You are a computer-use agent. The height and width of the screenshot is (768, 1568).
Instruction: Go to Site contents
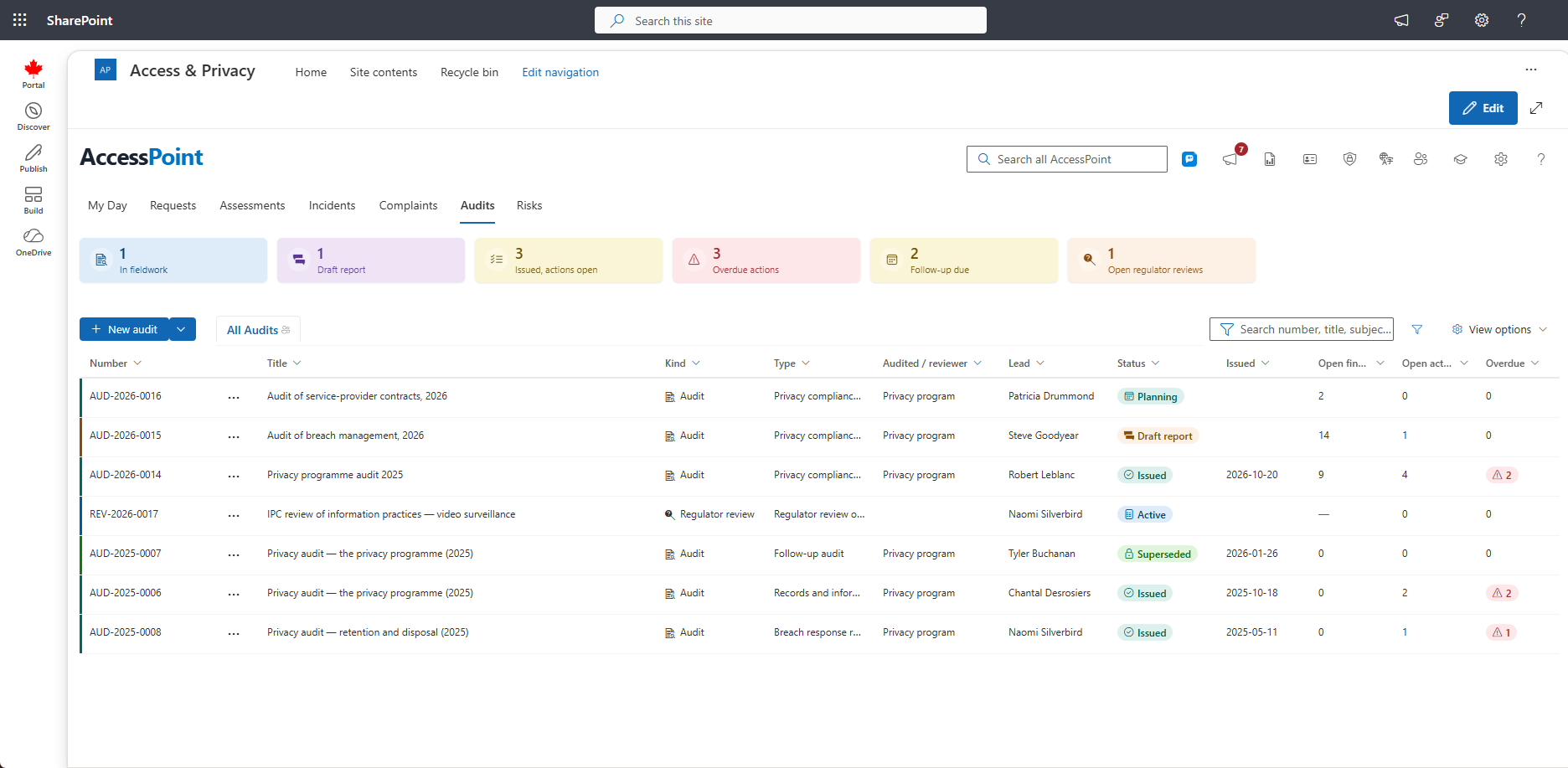point(384,72)
